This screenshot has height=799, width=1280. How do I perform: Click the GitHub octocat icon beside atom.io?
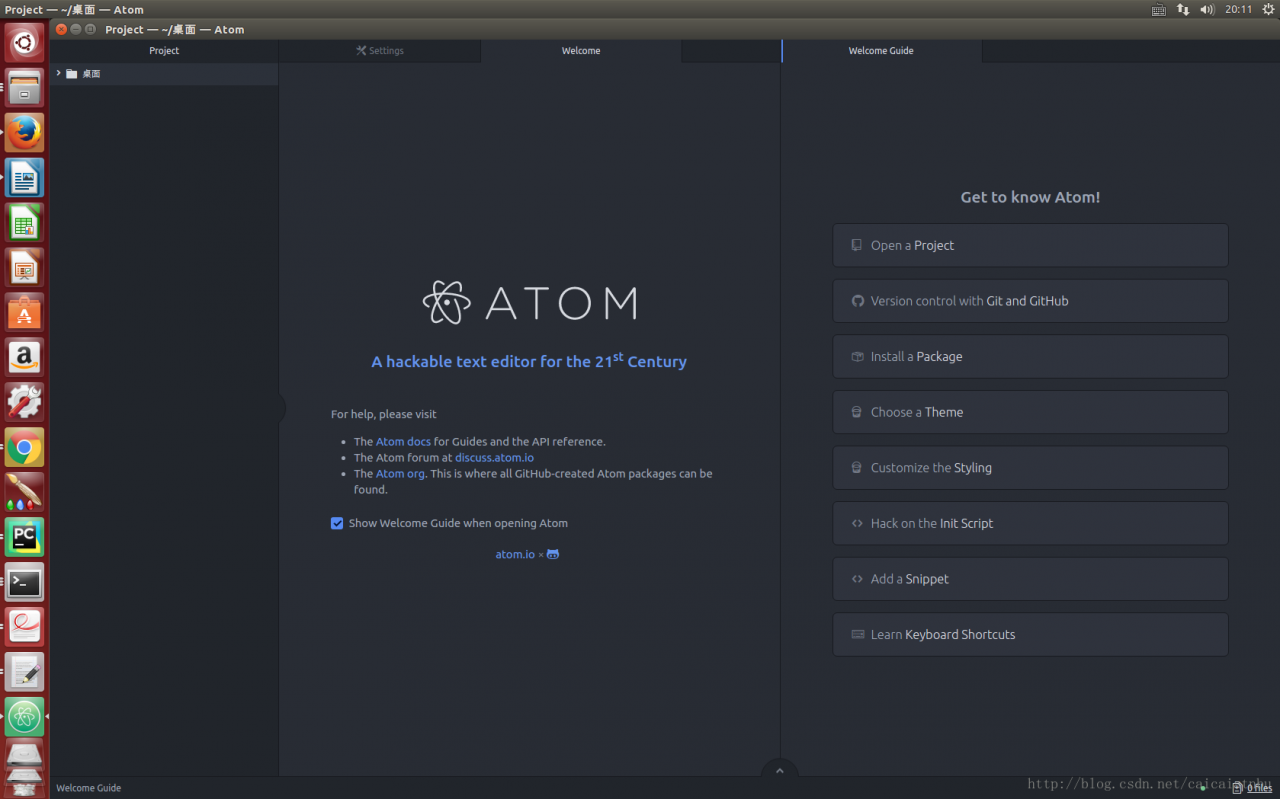click(x=553, y=554)
